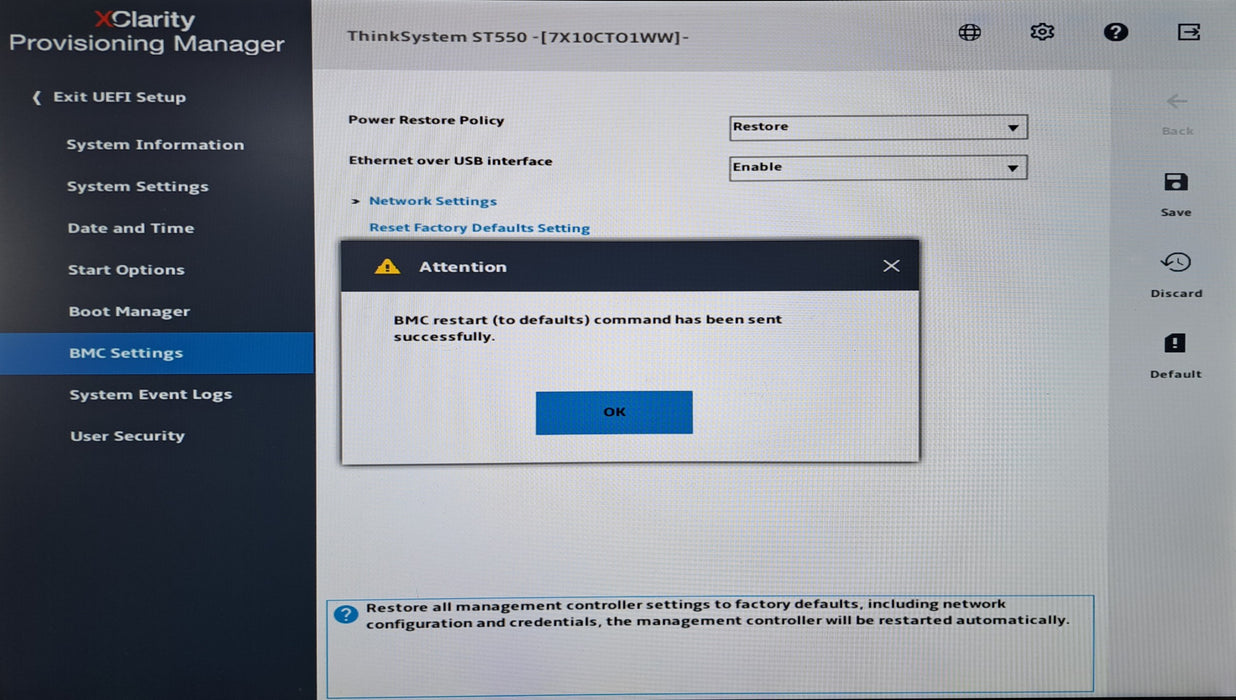Viewport: 1236px width, 700px height.
Task: Click the globe language icon
Action: (969, 32)
